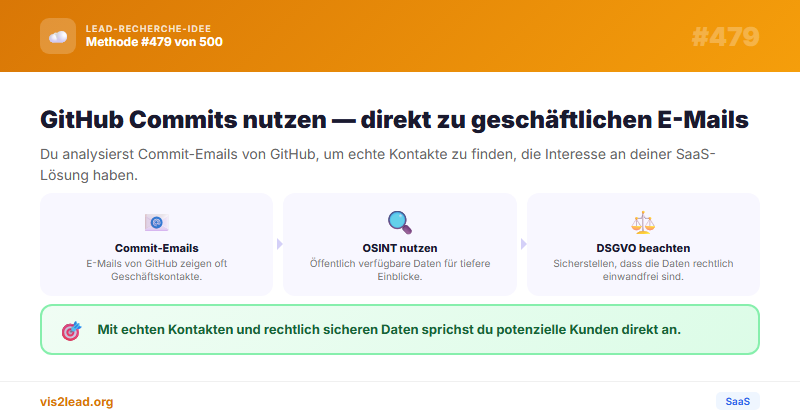Click text 'Öffentlich verfügbare Daten für tiefere Einblicke.'
The width and height of the screenshot is (800, 420).
pos(400,270)
